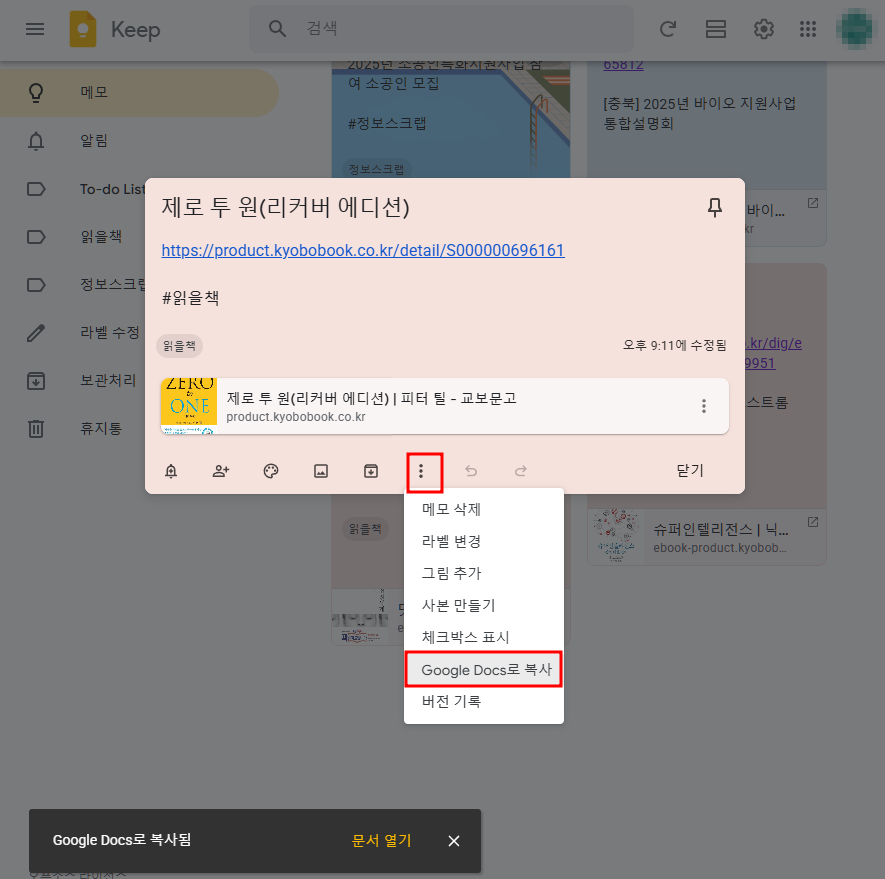The image size is (885, 879).
Task: Choose 라벨 변경 from the menu
Action: pos(484,541)
